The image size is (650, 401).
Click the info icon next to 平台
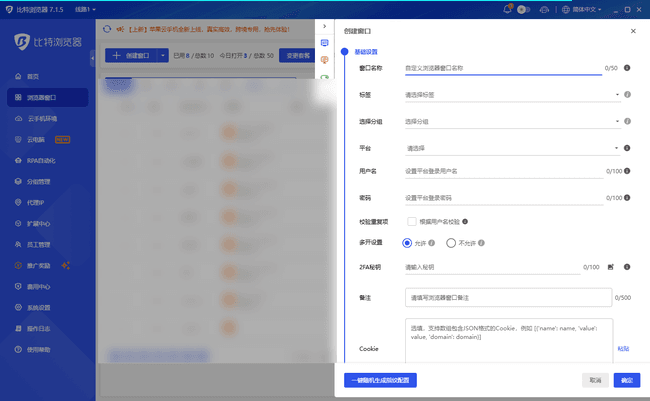(627, 148)
